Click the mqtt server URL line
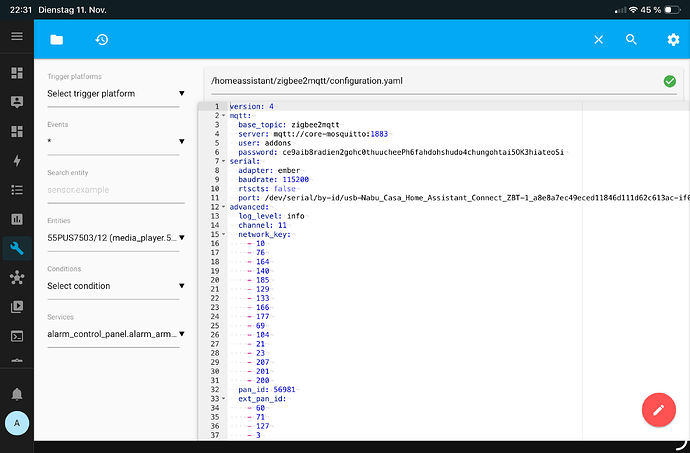Image resolution: width=690 pixels, height=453 pixels. 313,134
